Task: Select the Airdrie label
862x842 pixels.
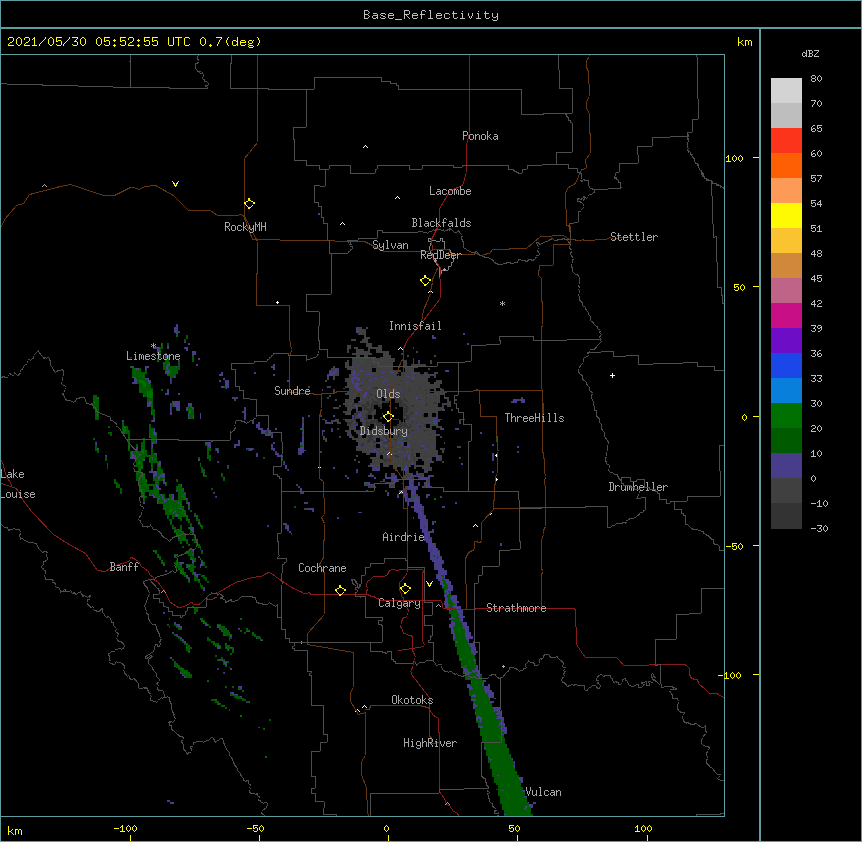Action: 403,537
